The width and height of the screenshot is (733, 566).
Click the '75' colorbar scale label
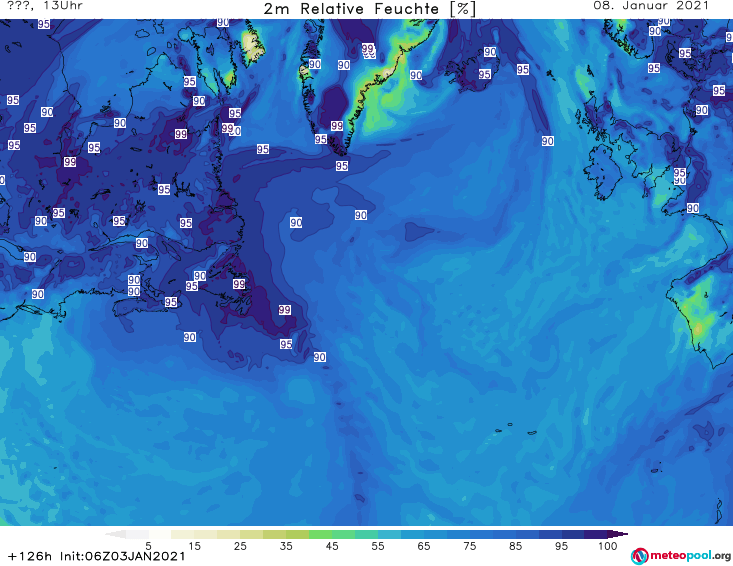(470, 546)
